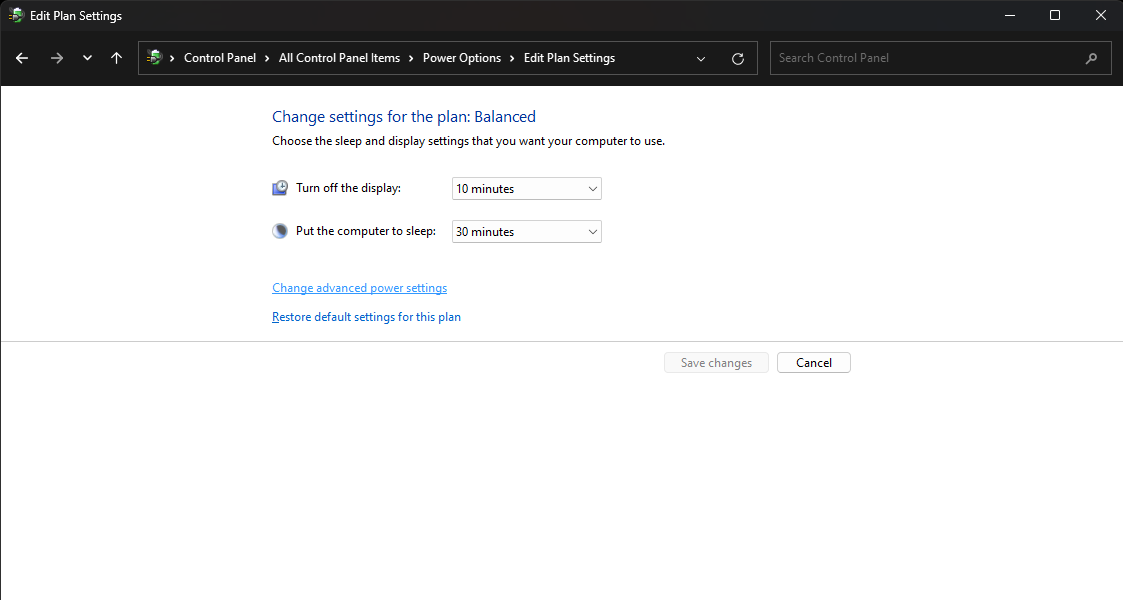Image resolution: width=1123 pixels, height=600 pixels.
Task: Click the Back navigation arrow
Action: coord(22,58)
